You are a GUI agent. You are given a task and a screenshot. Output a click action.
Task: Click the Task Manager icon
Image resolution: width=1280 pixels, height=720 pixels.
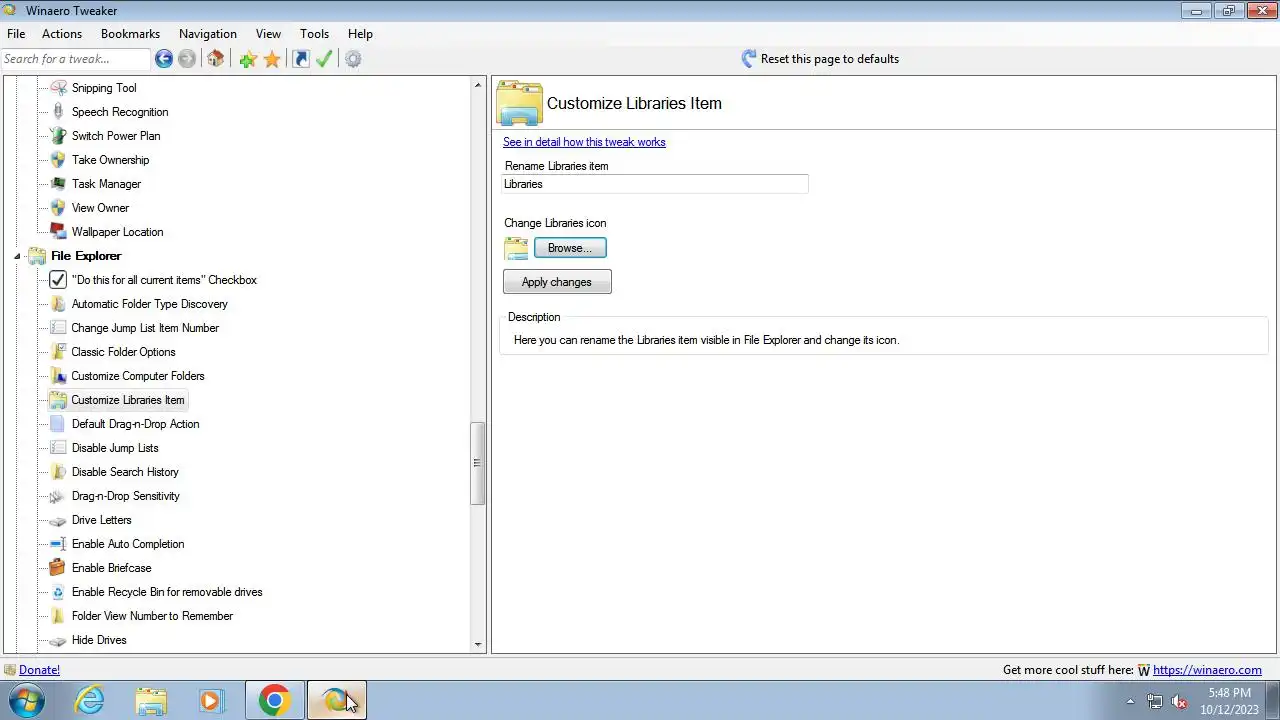tap(58, 184)
